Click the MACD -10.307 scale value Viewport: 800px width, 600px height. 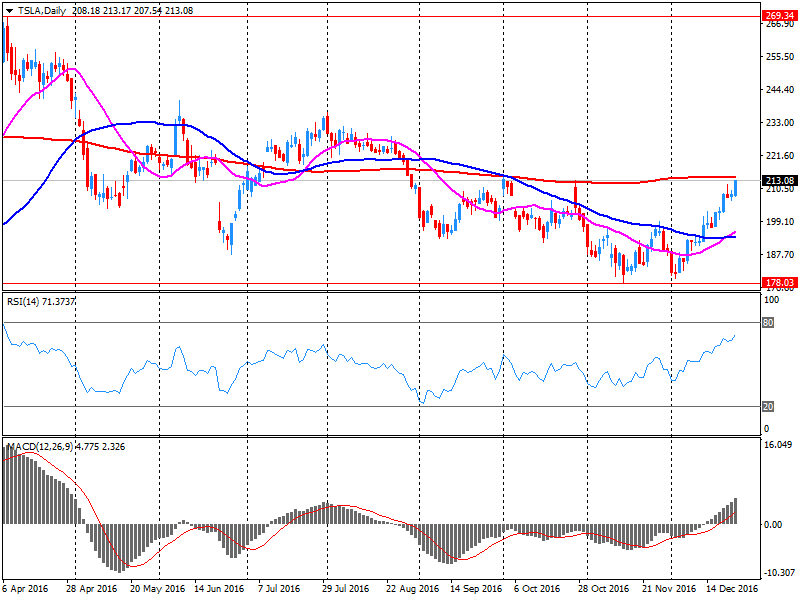(x=777, y=572)
